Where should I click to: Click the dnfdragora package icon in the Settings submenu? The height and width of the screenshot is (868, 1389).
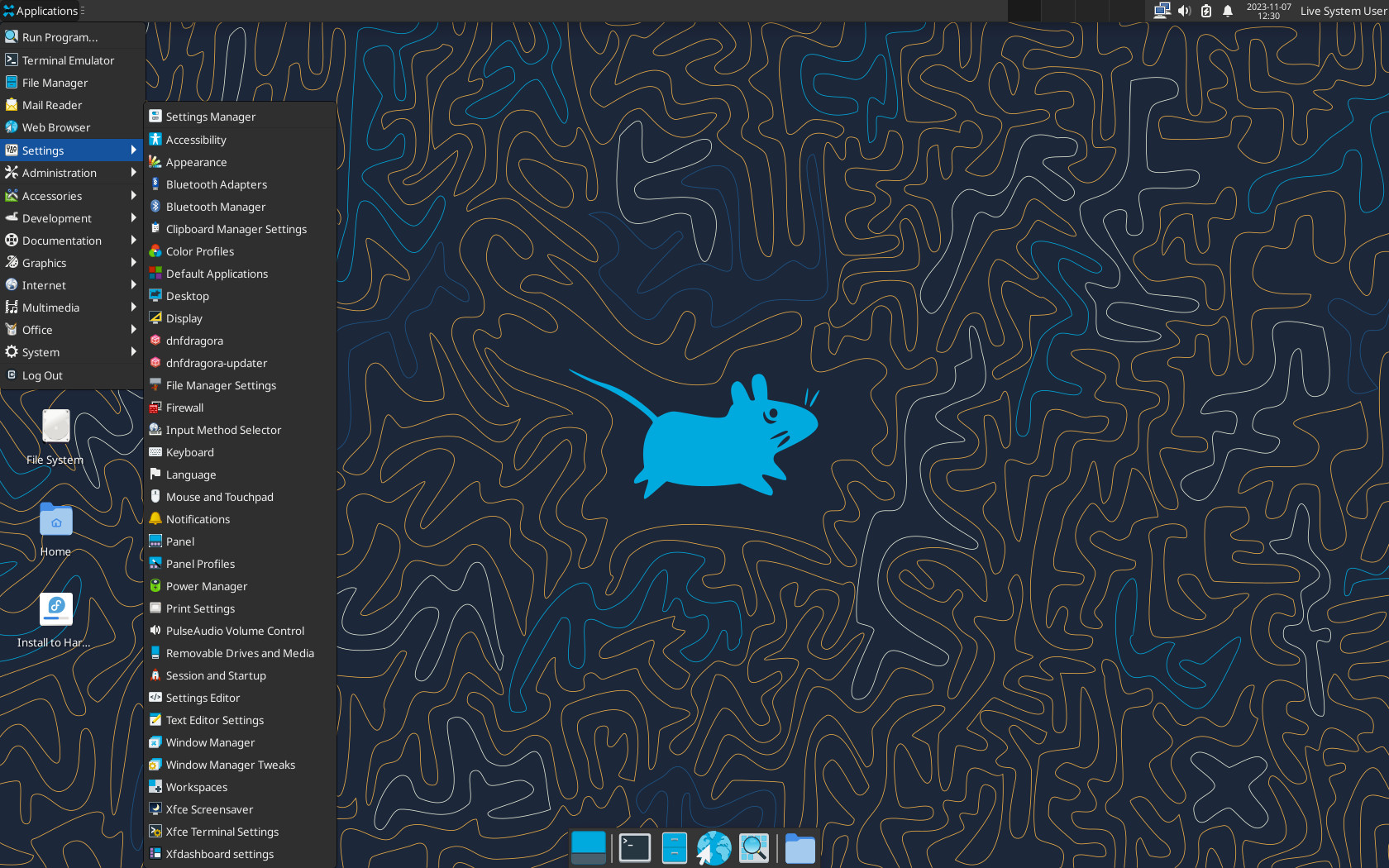tap(155, 341)
